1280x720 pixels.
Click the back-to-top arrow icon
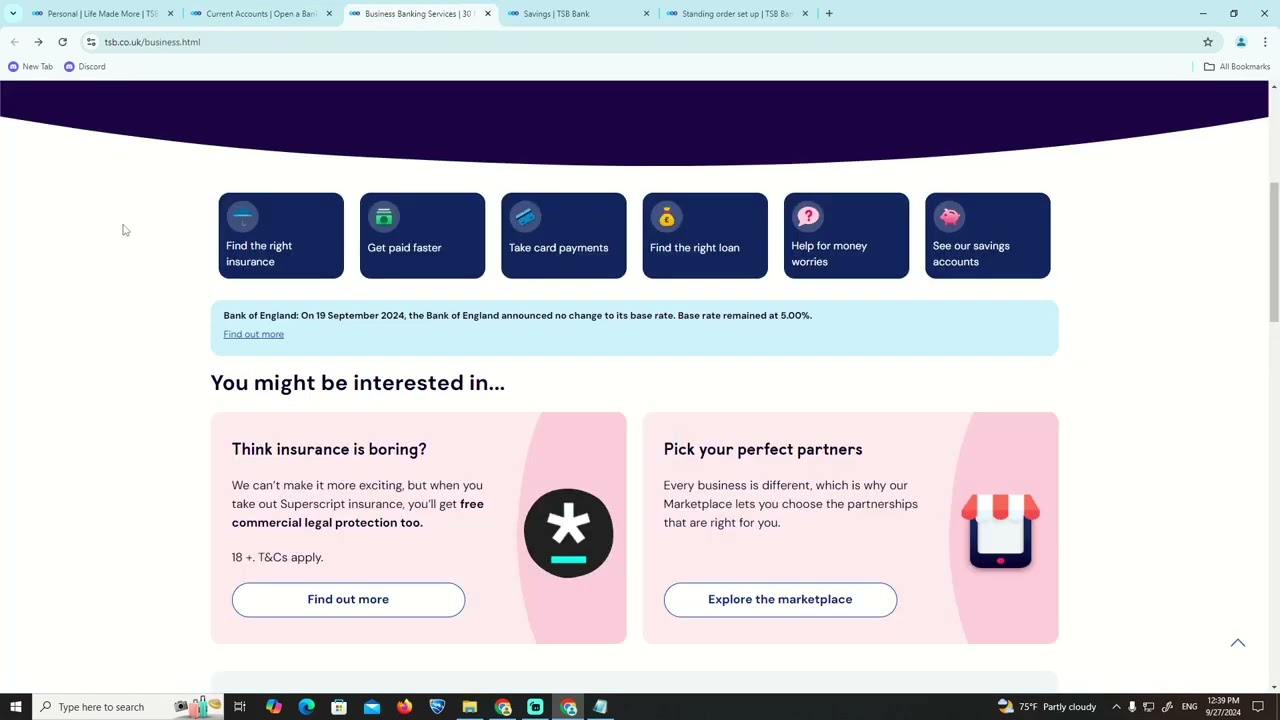point(1238,643)
